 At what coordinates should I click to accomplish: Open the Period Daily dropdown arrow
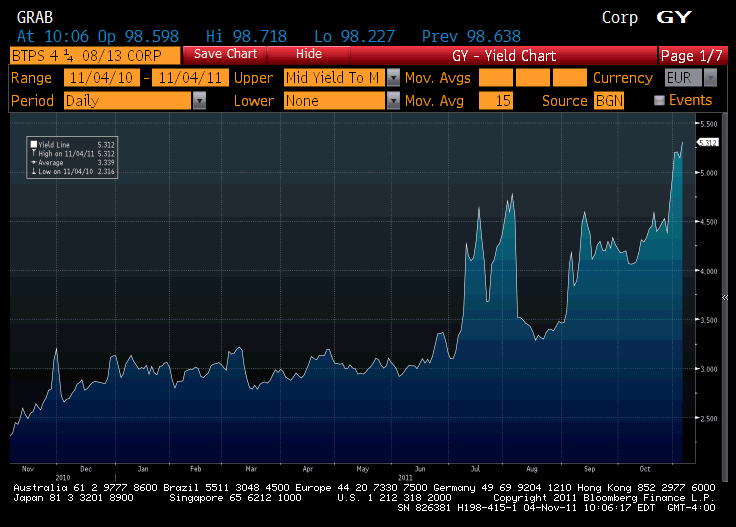(199, 100)
